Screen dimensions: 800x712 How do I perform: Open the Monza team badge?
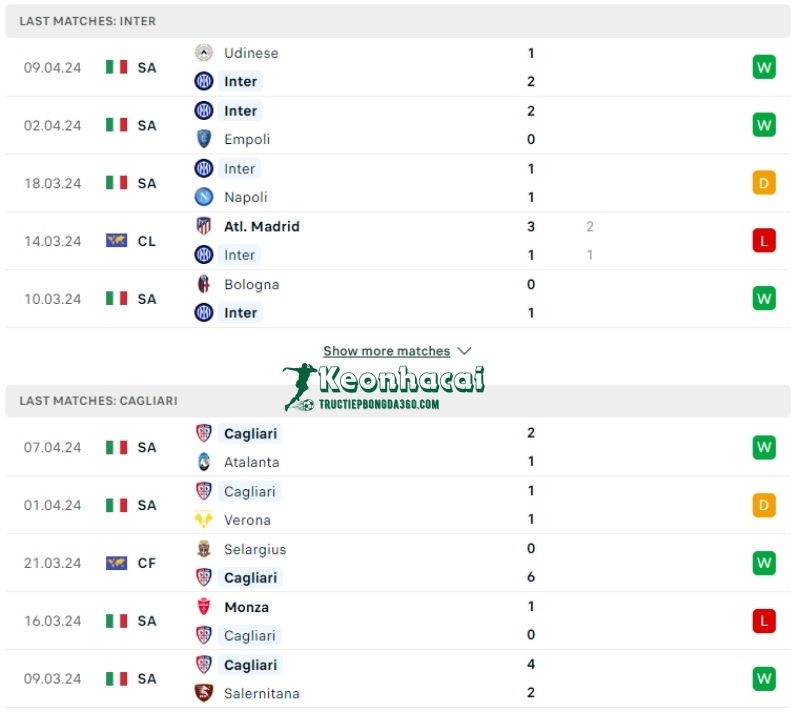204,606
